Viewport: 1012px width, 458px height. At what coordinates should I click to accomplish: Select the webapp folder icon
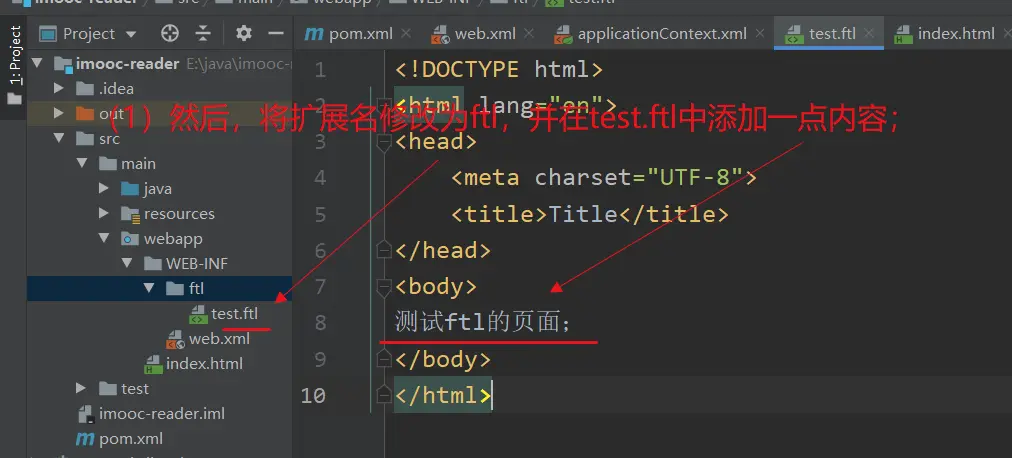(130, 239)
